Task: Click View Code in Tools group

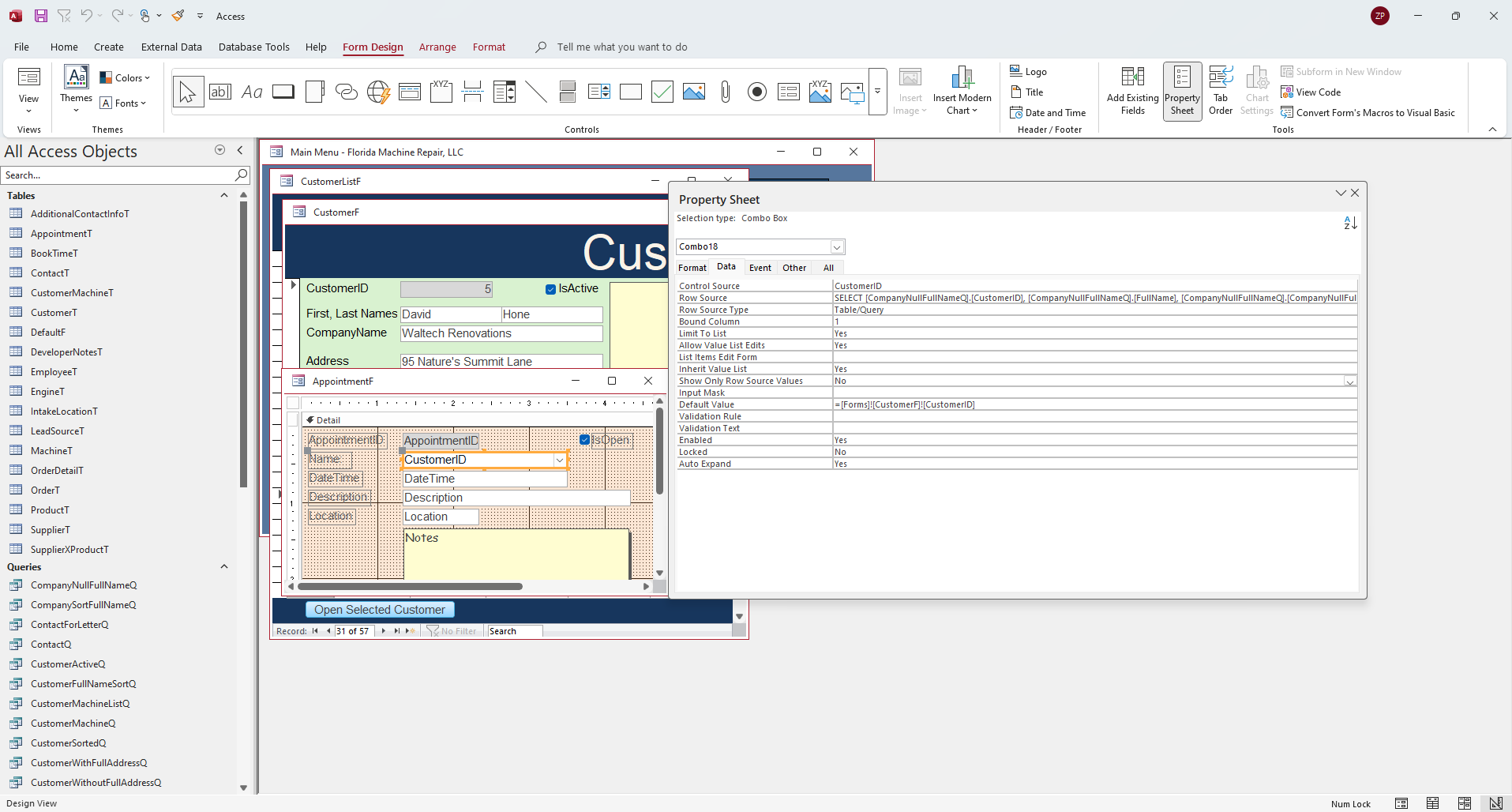Action: point(1311,92)
